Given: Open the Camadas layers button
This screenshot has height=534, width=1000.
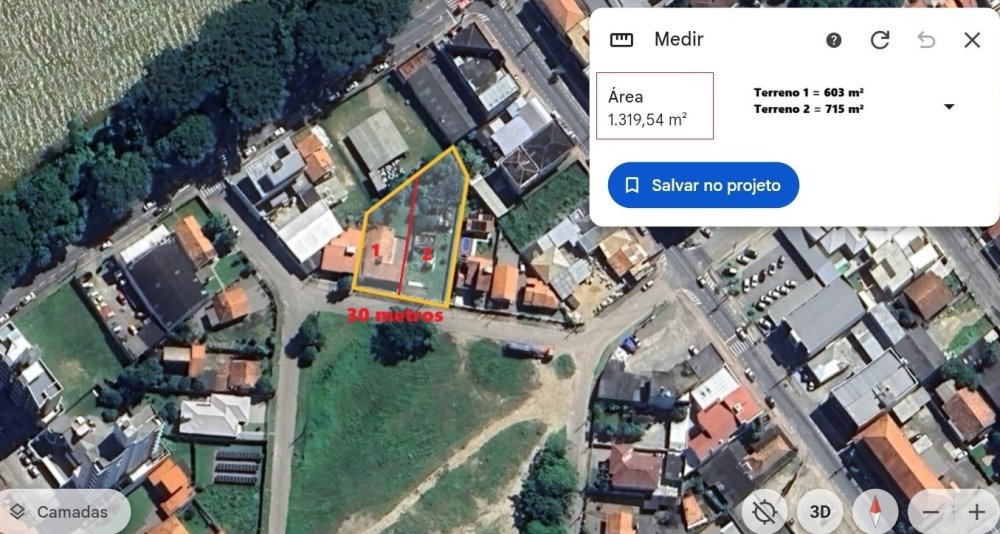Looking at the screenshot, I should (x=65, y=512).
